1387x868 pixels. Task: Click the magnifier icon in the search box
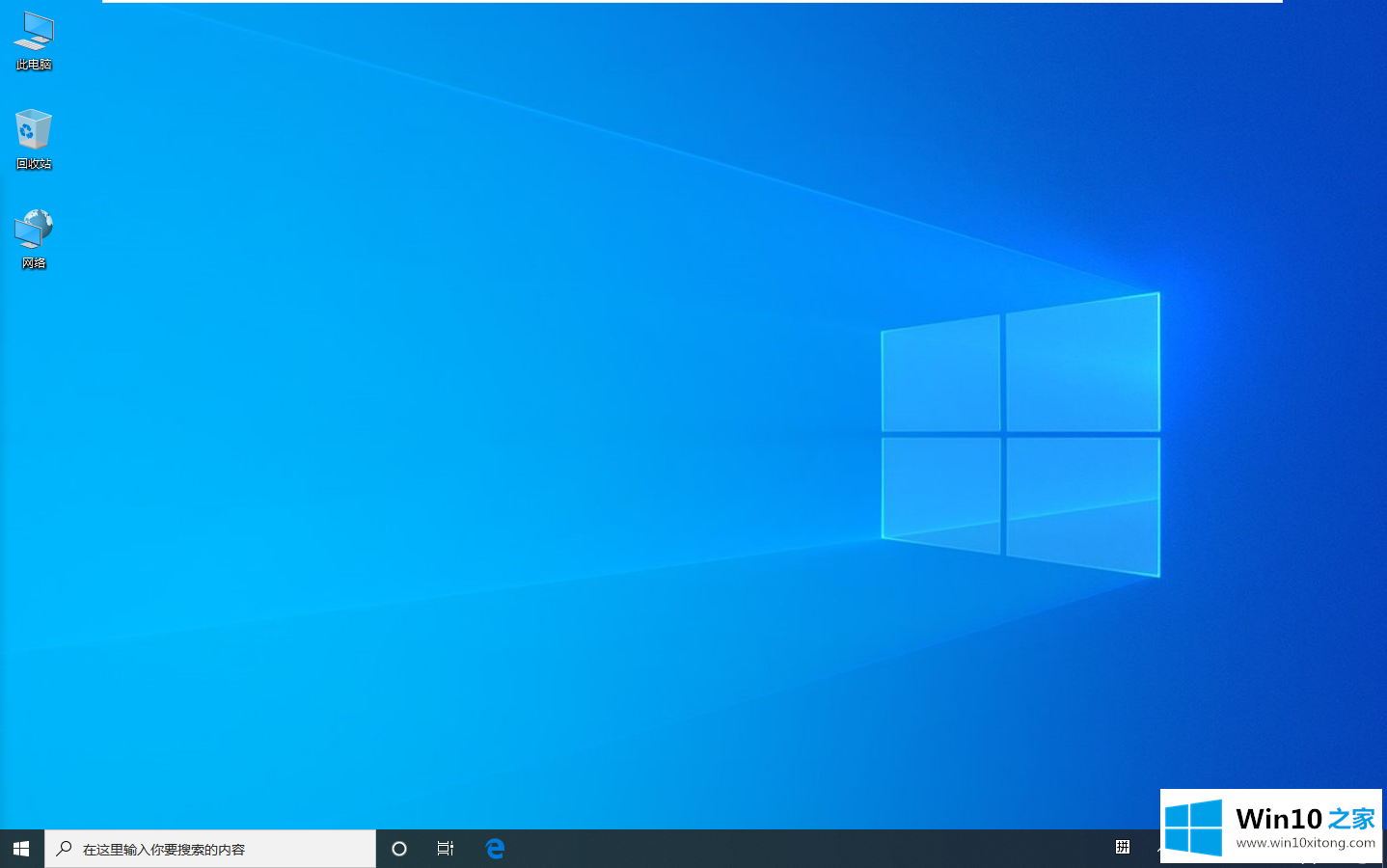65,849
